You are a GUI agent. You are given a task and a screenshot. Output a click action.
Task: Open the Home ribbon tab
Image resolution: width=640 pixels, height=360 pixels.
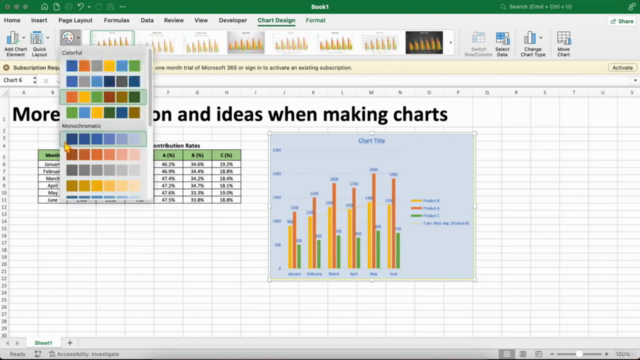(12, 20)
